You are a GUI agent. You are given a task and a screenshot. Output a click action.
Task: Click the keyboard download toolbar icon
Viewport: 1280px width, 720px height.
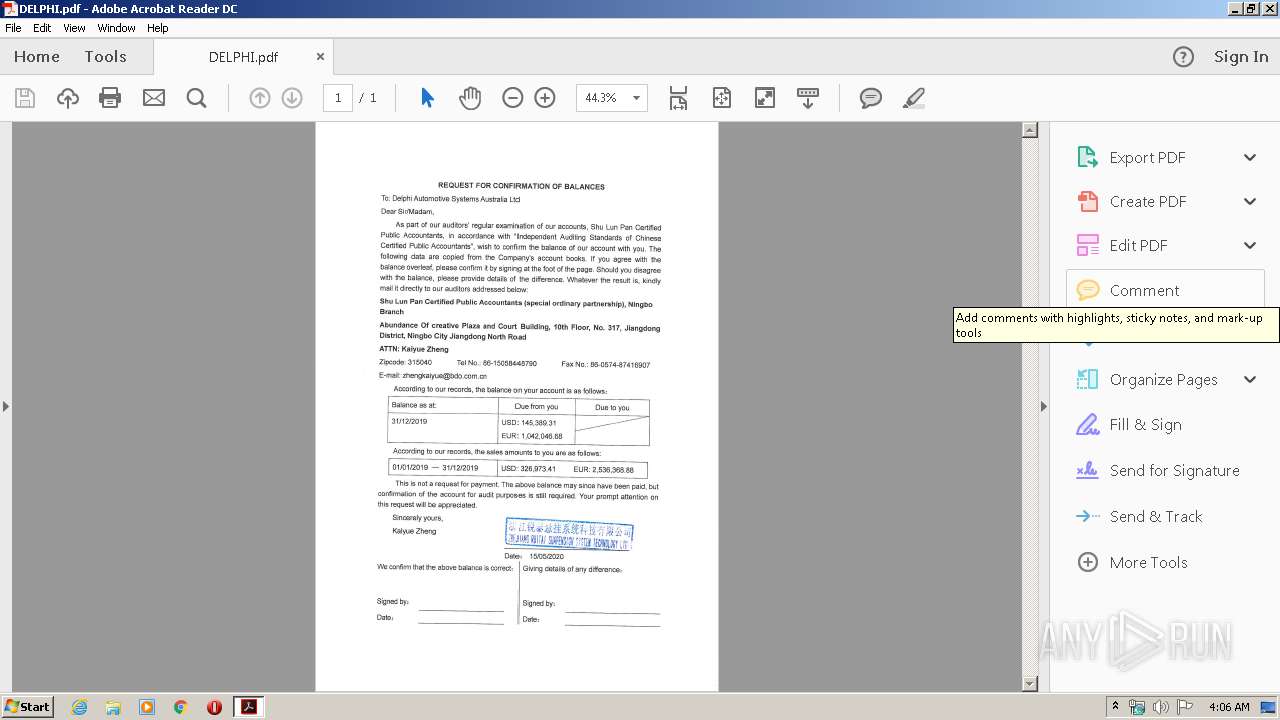point(808,98)
